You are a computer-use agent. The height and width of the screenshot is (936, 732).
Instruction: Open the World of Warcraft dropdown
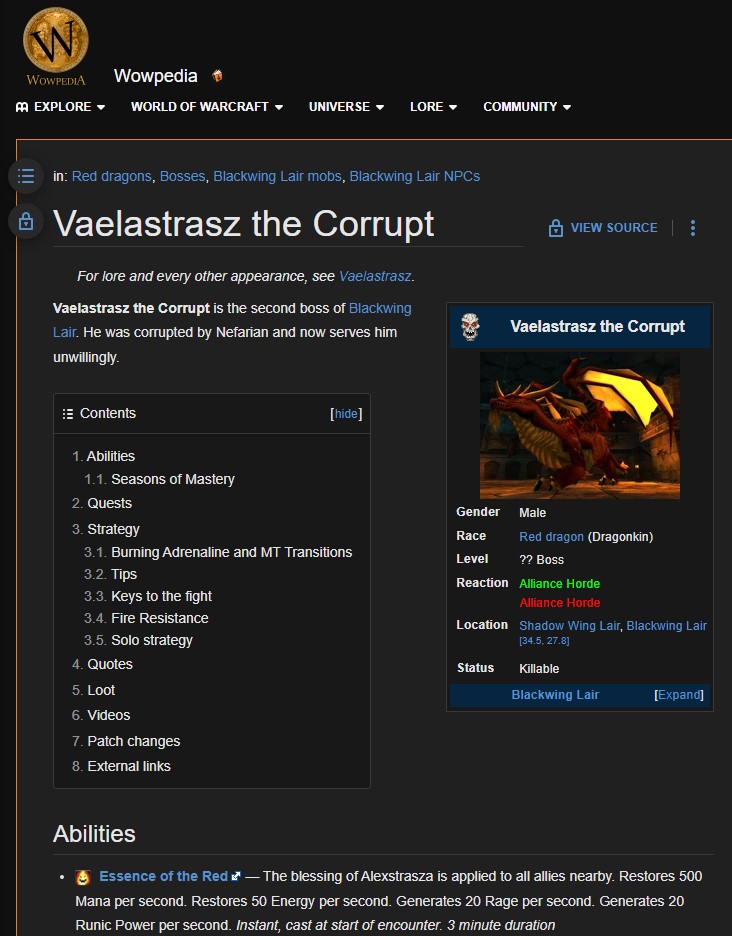pos(206,107)
